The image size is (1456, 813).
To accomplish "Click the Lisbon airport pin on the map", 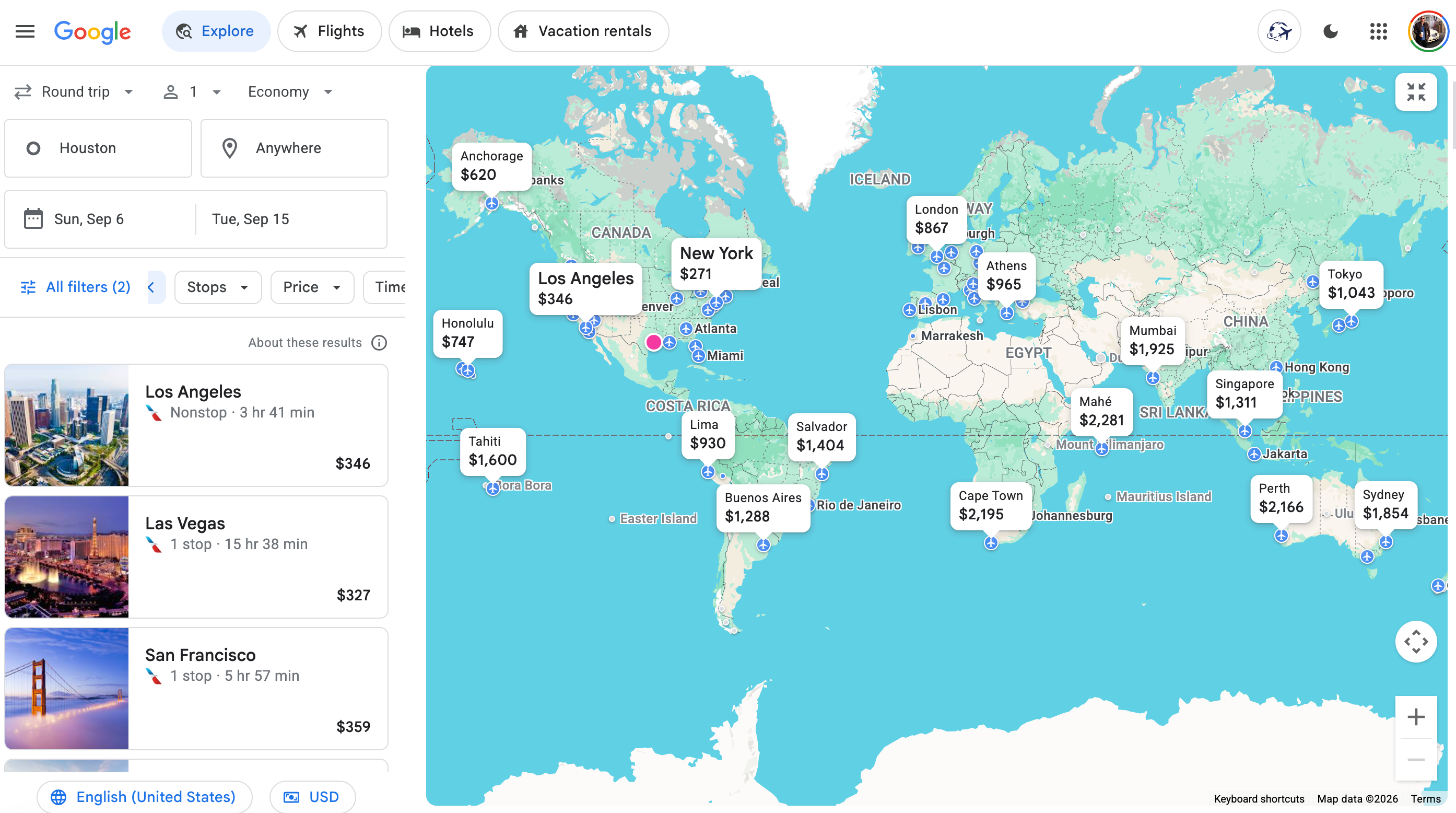I will [909, 310].
